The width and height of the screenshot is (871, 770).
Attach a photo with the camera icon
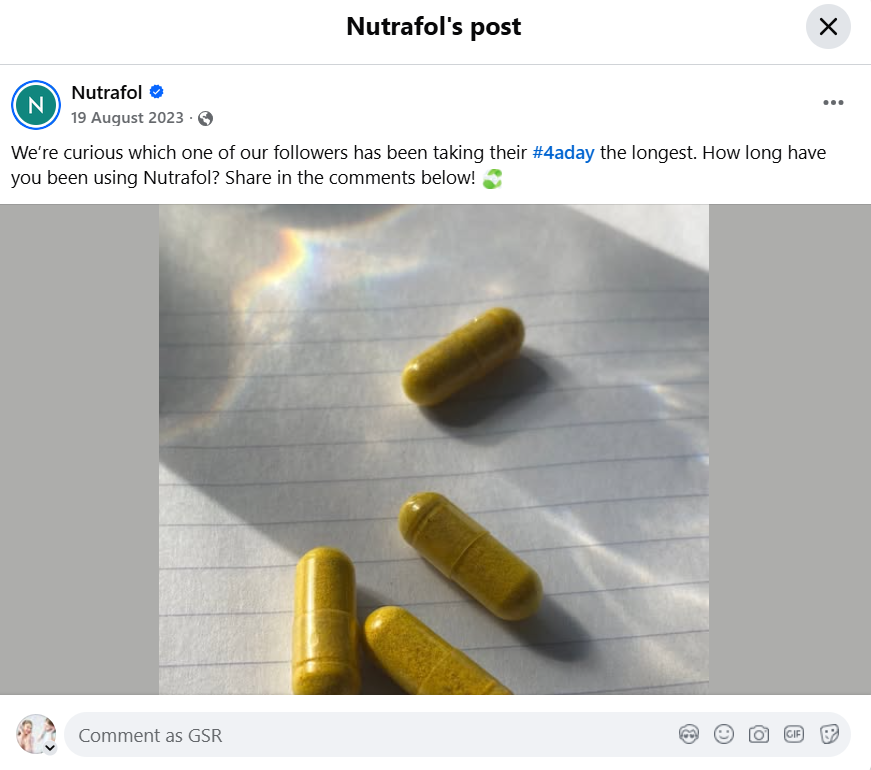[759, 735]
